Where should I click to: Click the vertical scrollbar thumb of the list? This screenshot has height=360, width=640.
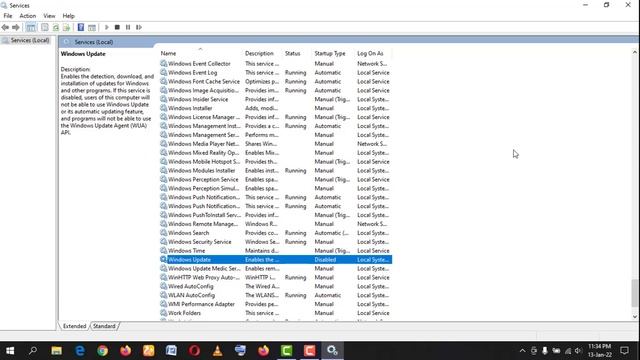635,293
